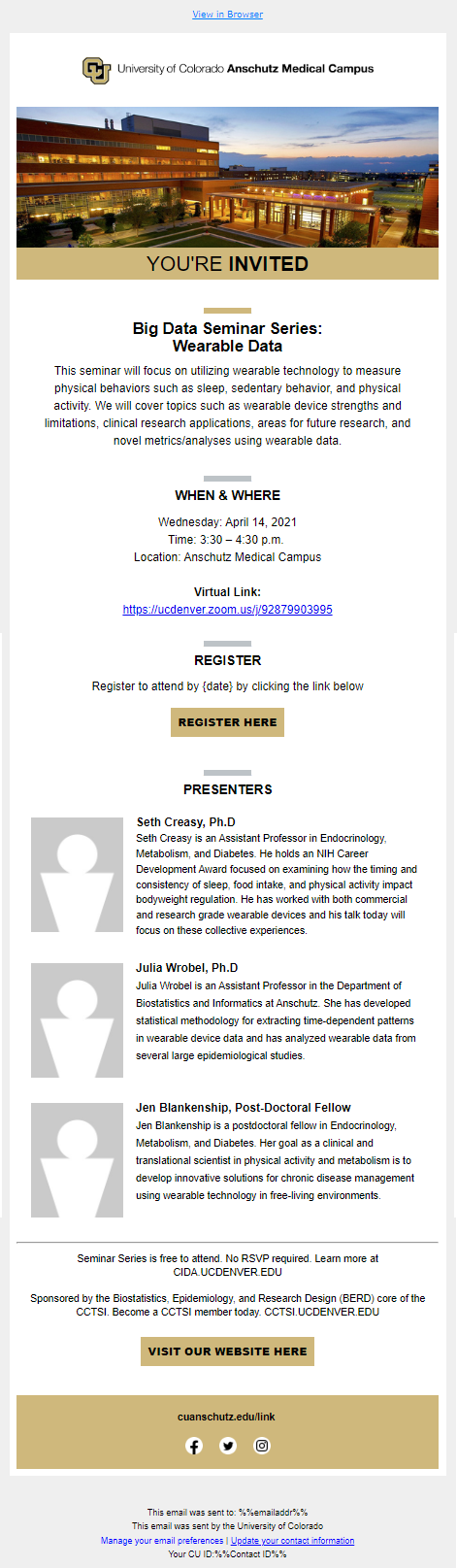Click the Julia Wrobel, Ph.D name heading
Screen dimensions: 457x1568
coord(186,968)
